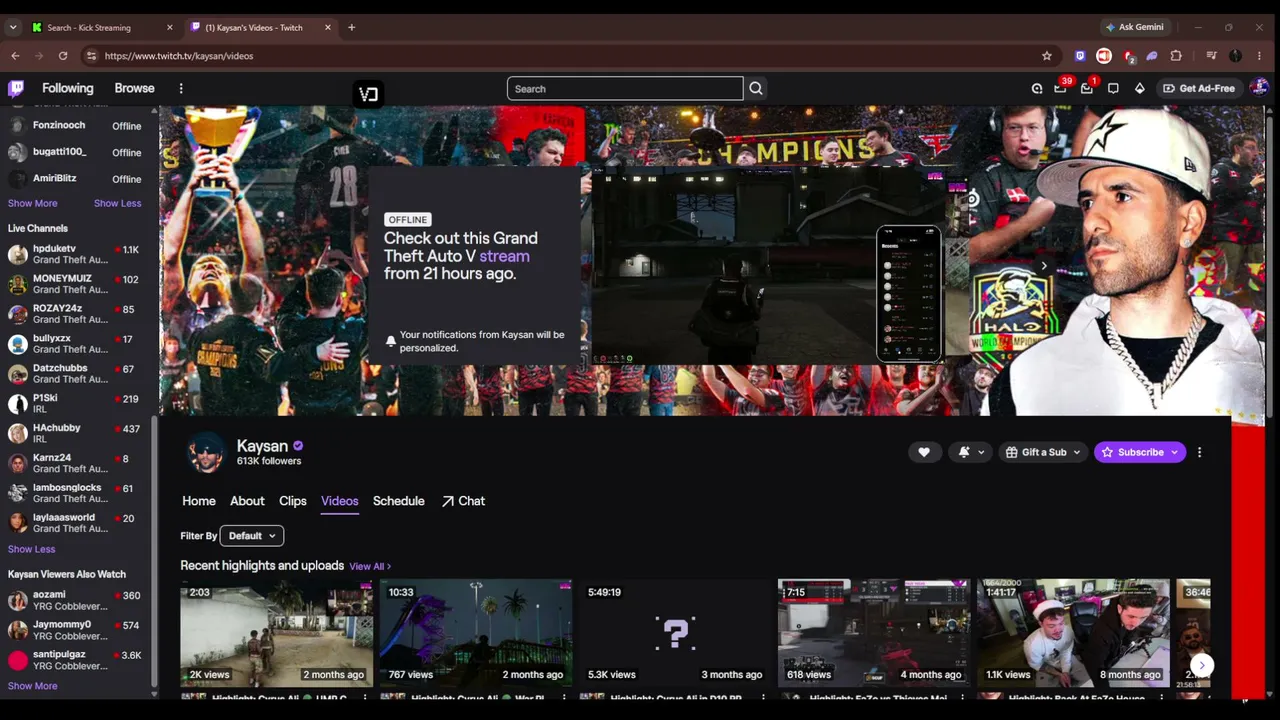This screenshot has width=1280, height=720.
Task: Click the extension icon with 2 badge
Action: pos(1129,56)
